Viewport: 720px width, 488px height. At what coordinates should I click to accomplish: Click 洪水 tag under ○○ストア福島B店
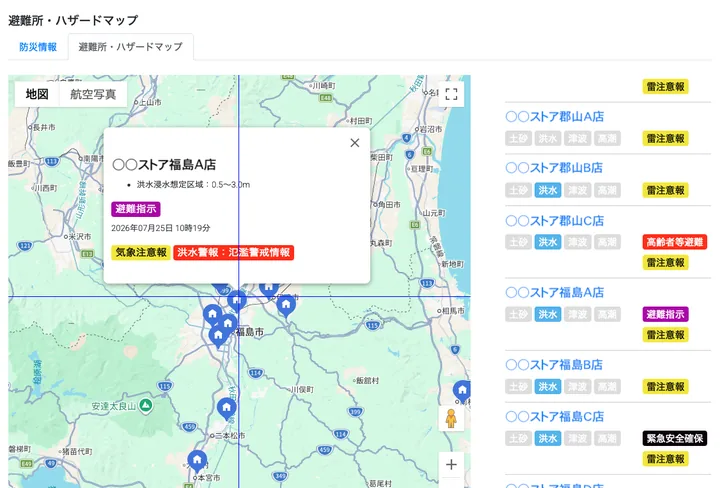point(548,387)
